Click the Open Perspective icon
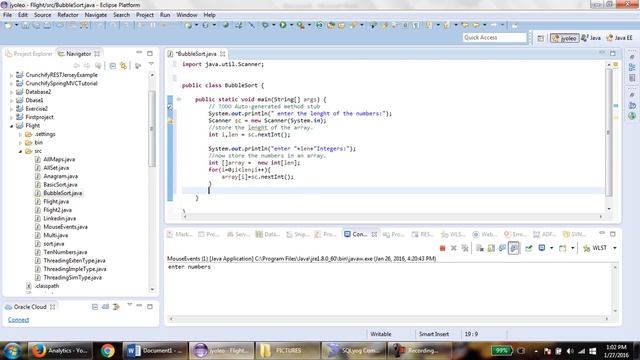This screenshot has width=640, height=360. coord(541,38)
